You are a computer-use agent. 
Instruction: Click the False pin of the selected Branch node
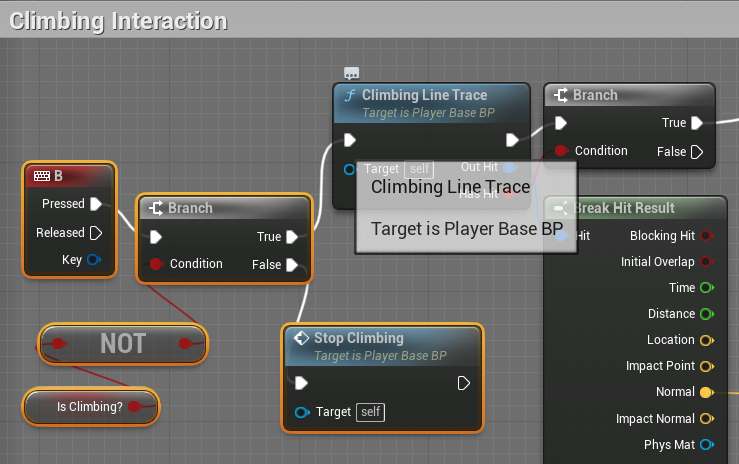(292, 265)
